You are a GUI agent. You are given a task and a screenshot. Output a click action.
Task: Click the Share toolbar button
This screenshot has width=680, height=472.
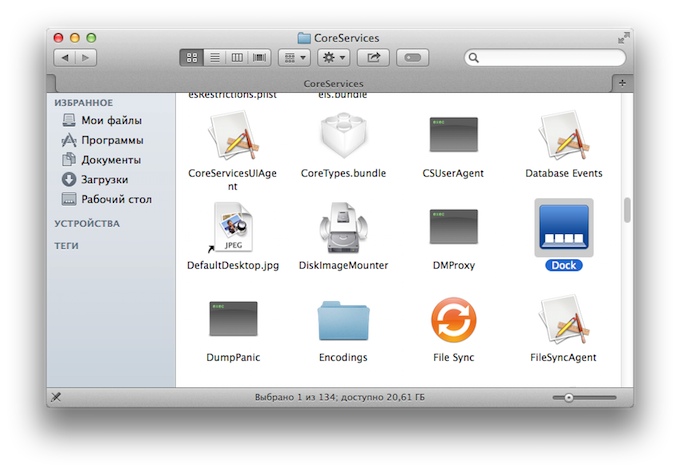374,58
